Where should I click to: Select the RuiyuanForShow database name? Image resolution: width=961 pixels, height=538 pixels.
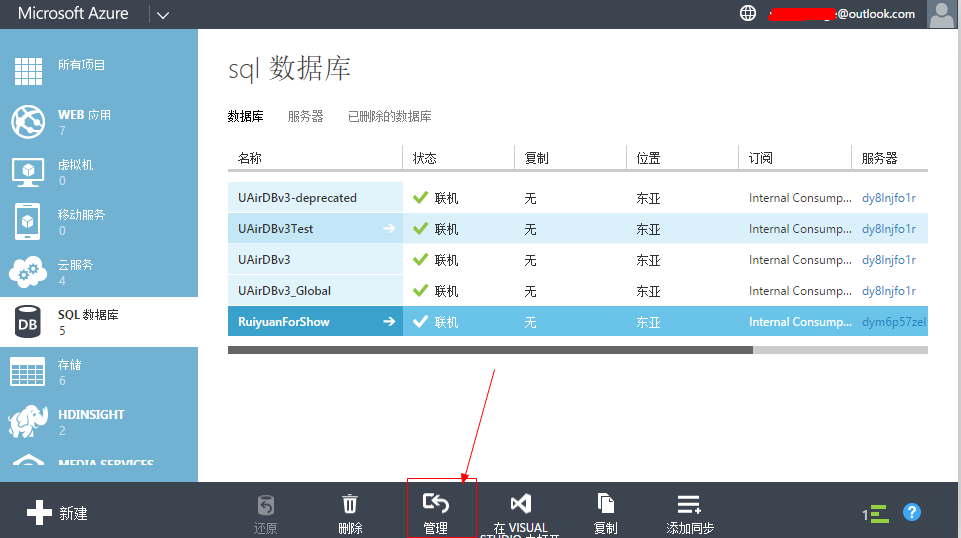coord(284,322)
